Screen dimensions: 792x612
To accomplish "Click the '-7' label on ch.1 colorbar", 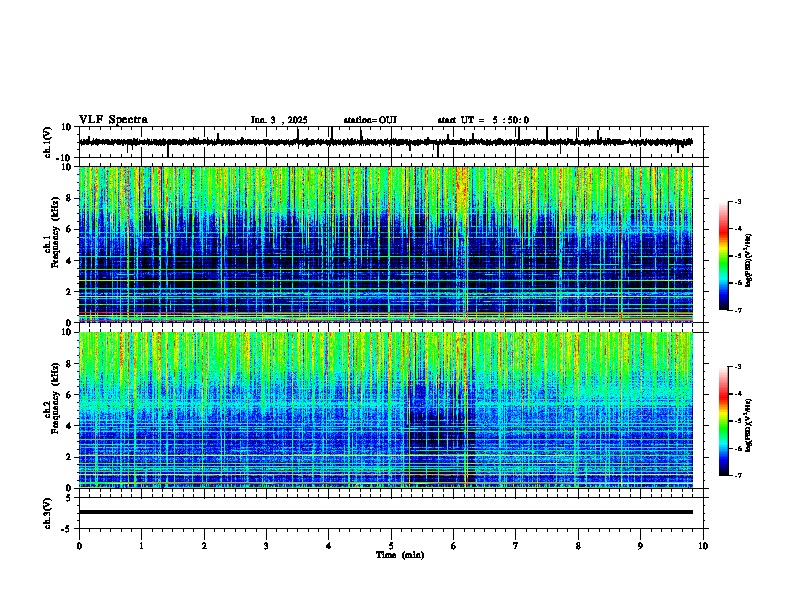I will (x=737, y=310).
